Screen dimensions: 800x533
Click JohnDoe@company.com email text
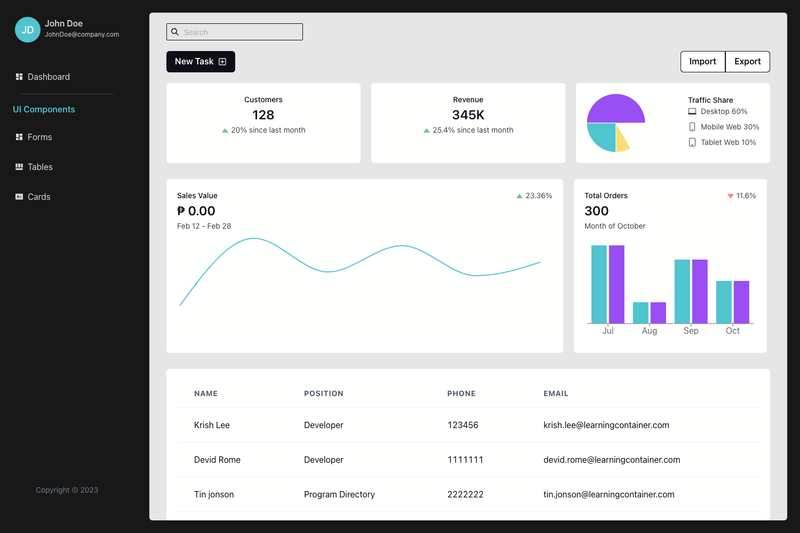(x=82, y=35)
